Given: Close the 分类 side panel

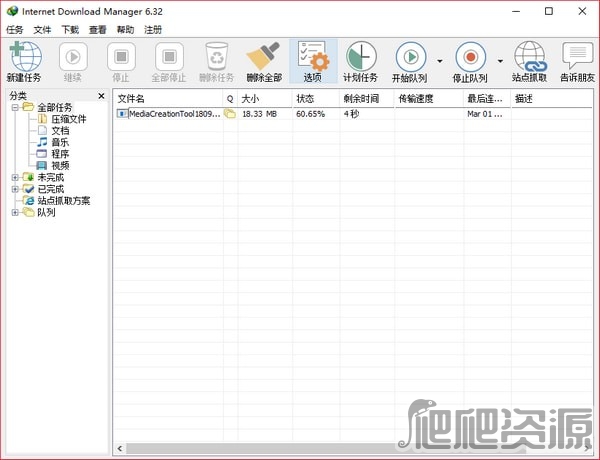Looking at the screenshot, I should (101, 96).
